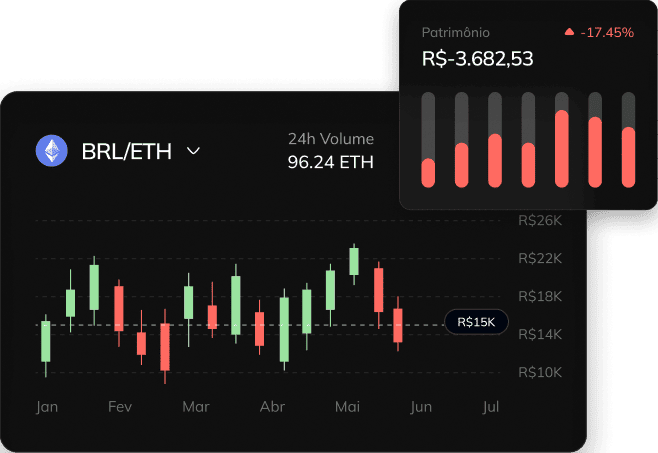This screenshot has width=658, height=453.
Task: Jump to Mar on the time axis
Action: (x=196, y=407)
